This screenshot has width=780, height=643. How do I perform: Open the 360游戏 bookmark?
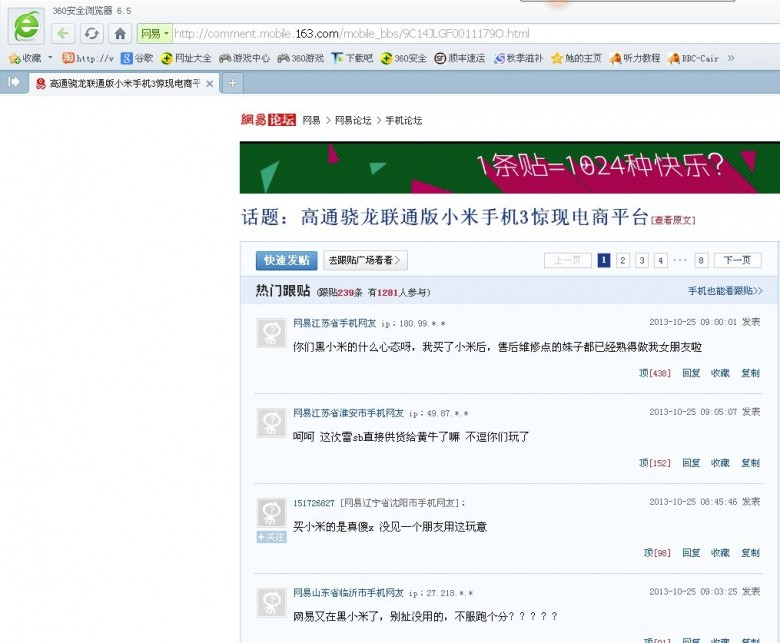pos(300,58)
